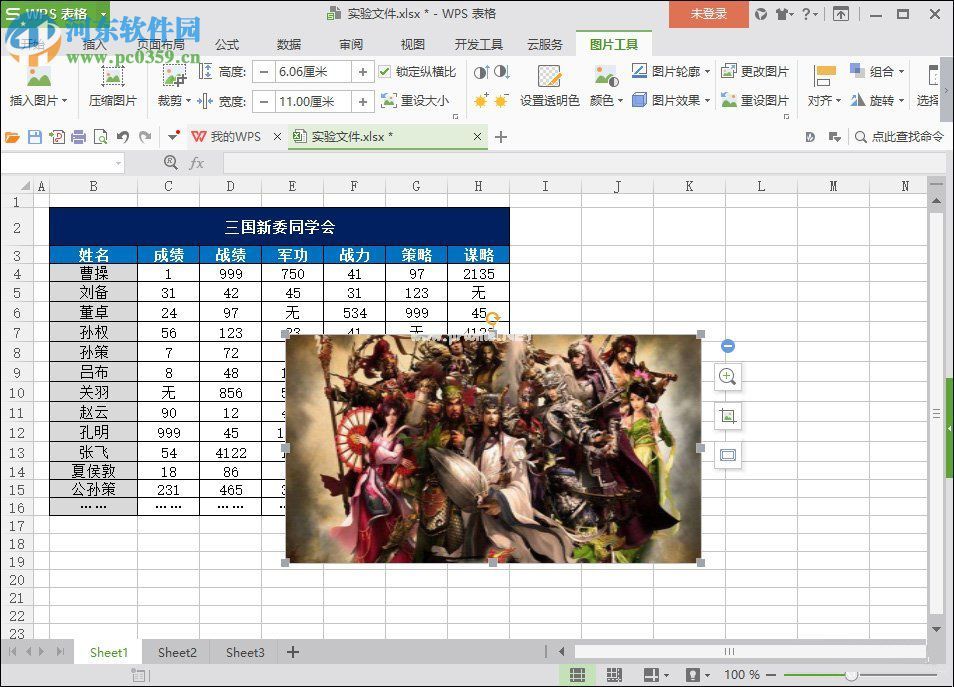Screen dimensions: 954x687
Task: Open the Formulas (公式) tab
Action: pyautogui.click(x=227, y=44)
